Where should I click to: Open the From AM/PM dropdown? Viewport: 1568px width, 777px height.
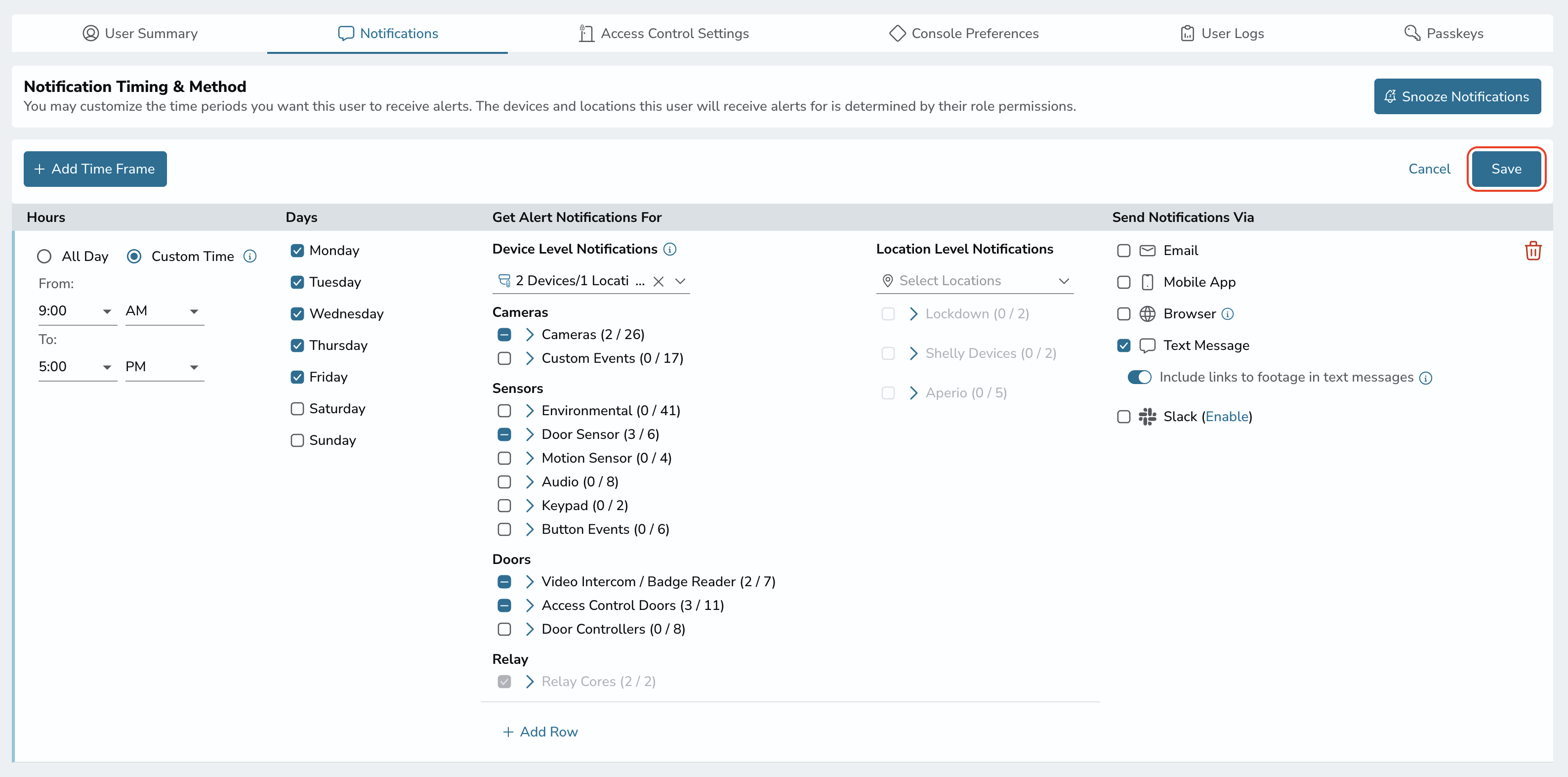pyautogui.click(x=165, y=311)
